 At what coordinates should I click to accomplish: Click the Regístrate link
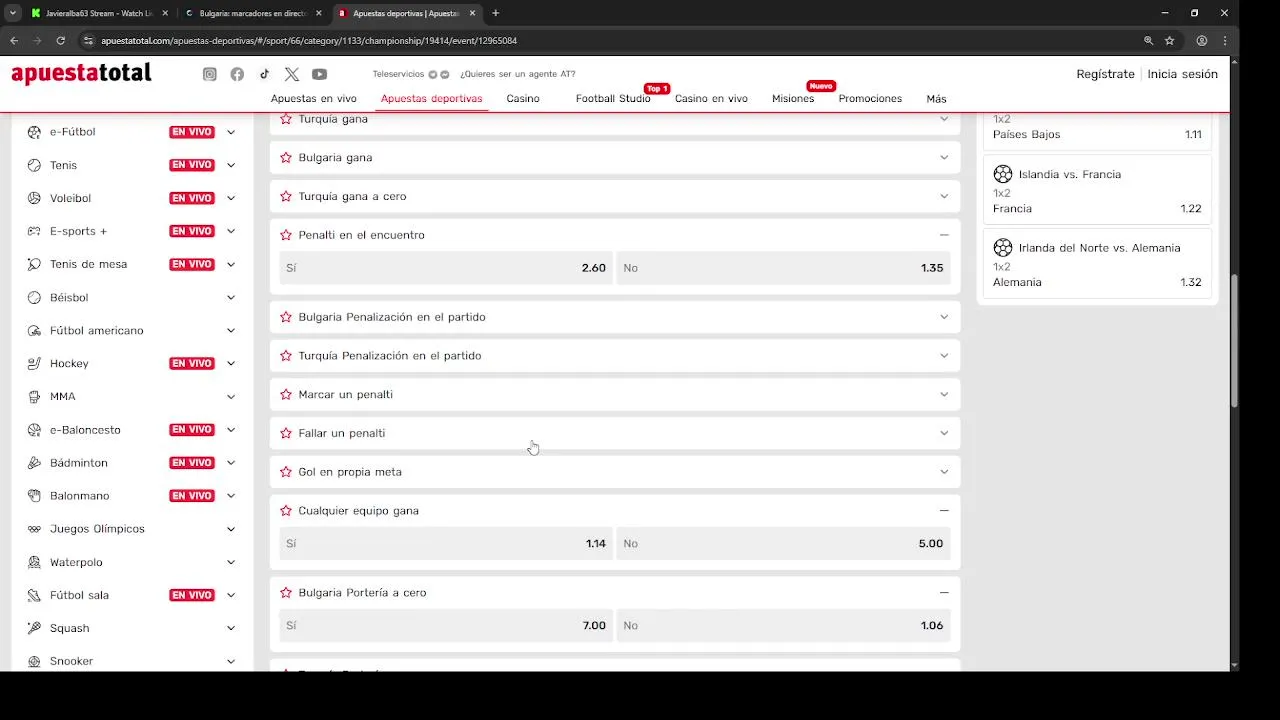pos(1105,74)
